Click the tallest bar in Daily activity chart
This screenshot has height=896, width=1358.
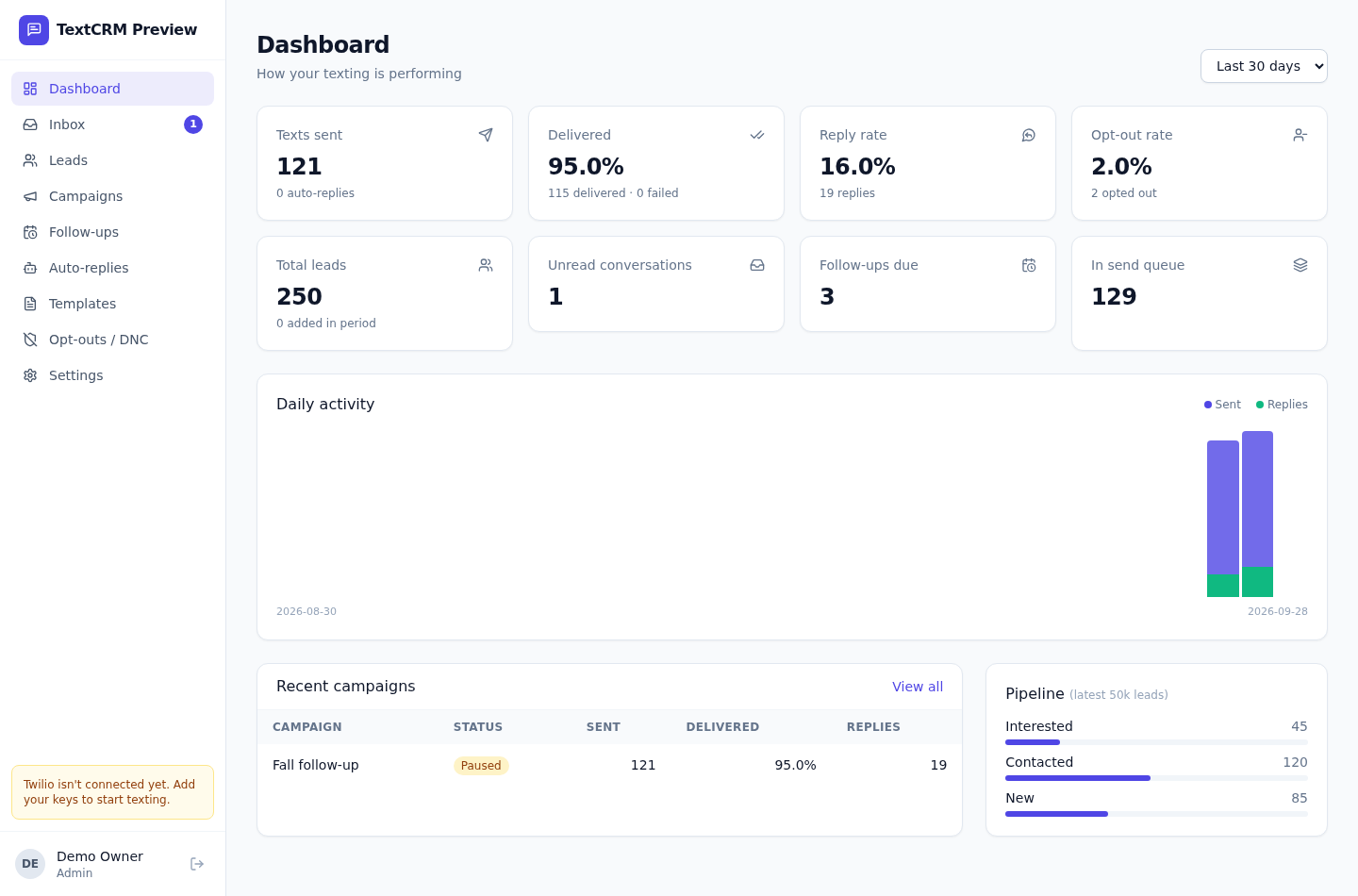(1257, 514)
